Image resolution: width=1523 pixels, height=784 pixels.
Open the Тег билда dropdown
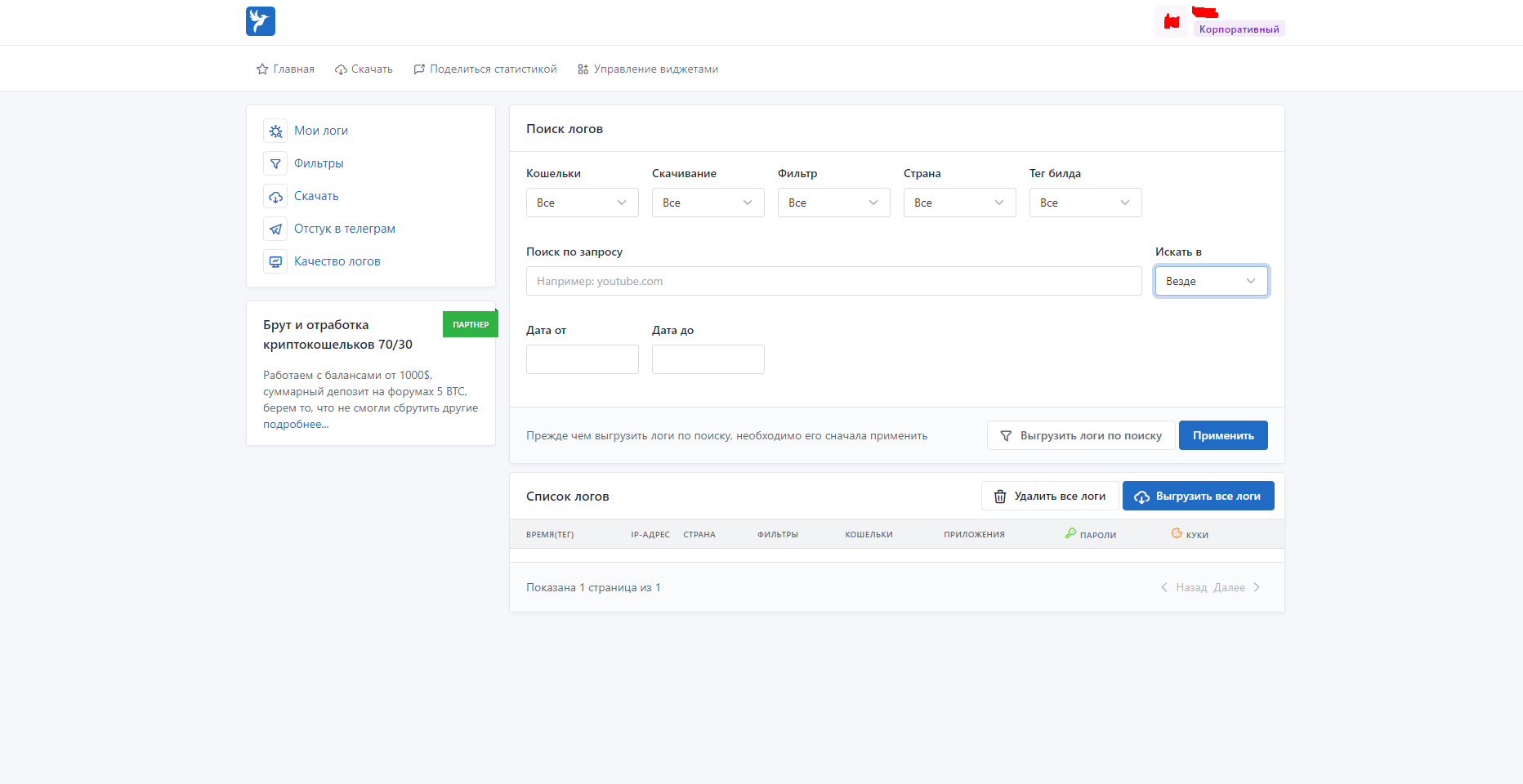coord(1085,203)
